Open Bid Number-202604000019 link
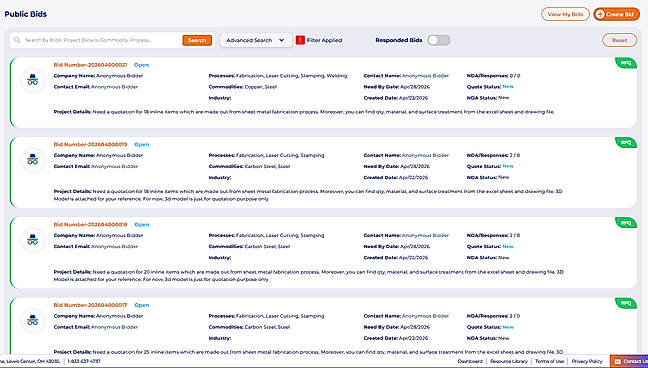The width and height of the screenshot is (648, 368). click(x=90, y=145)
